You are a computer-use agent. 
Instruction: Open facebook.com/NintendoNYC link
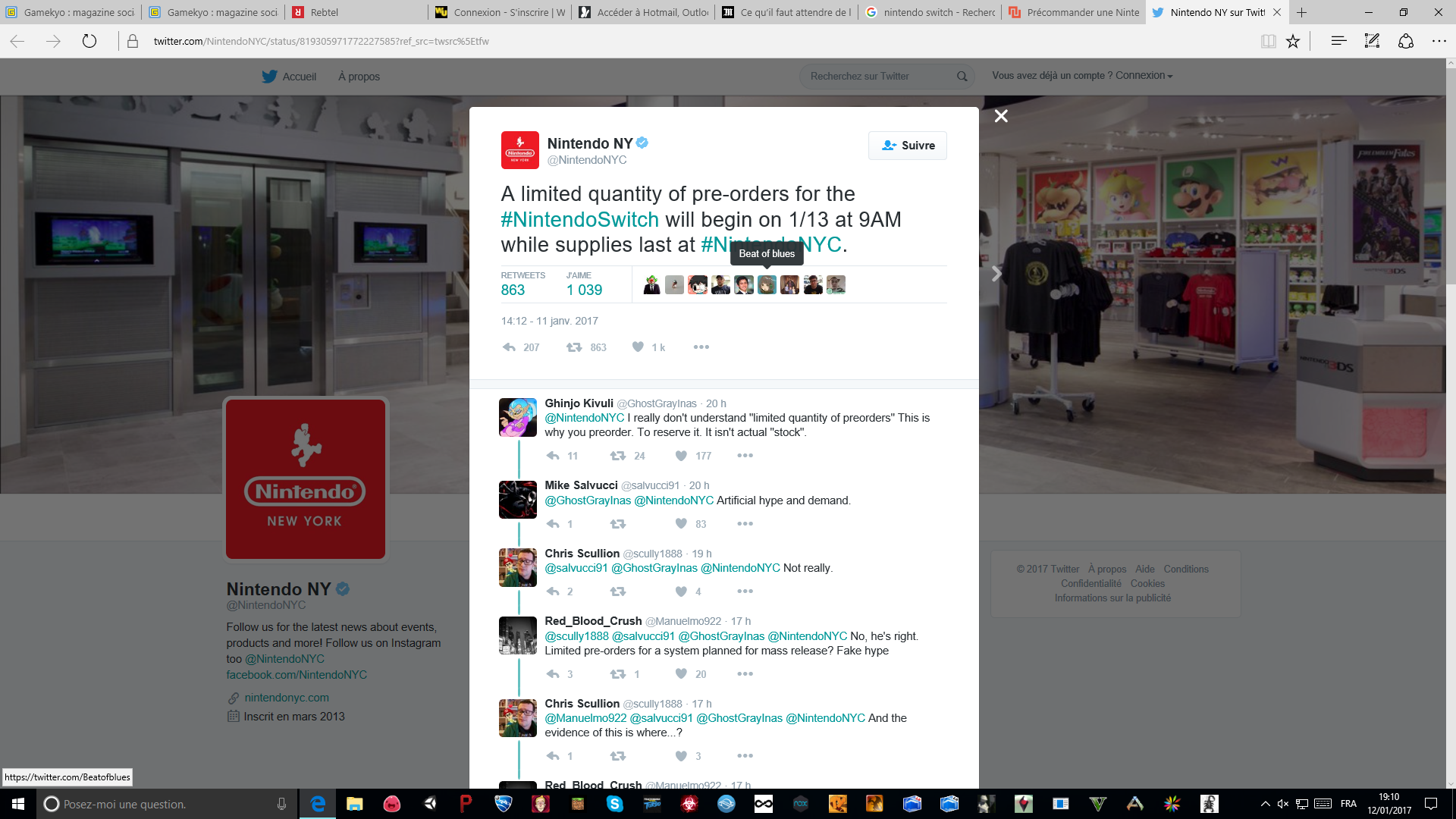[297, 675]
